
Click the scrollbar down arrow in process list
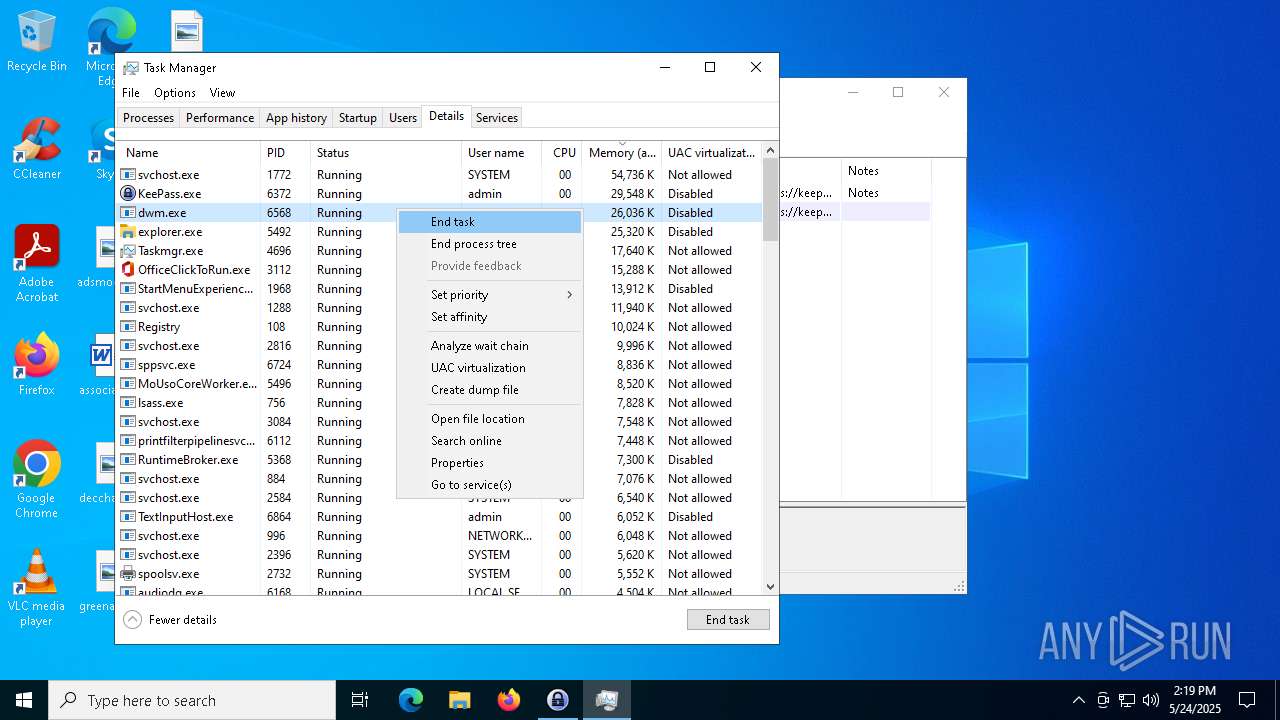click(770, 587)
